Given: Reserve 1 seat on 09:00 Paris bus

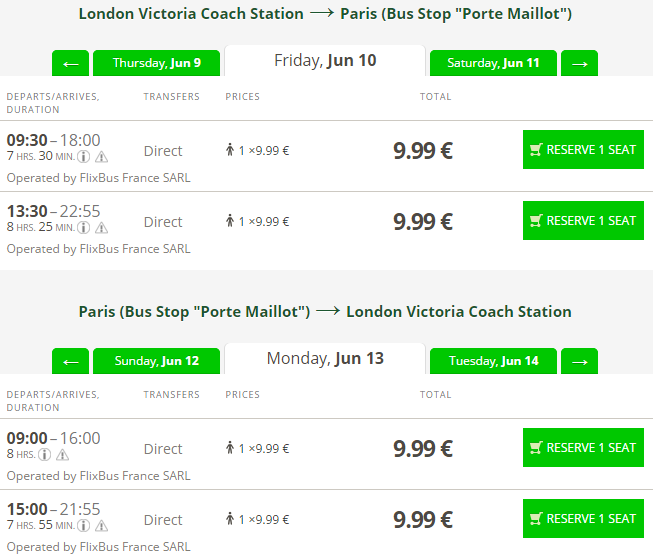Looking at the screenshot, I should pos(583,447).
